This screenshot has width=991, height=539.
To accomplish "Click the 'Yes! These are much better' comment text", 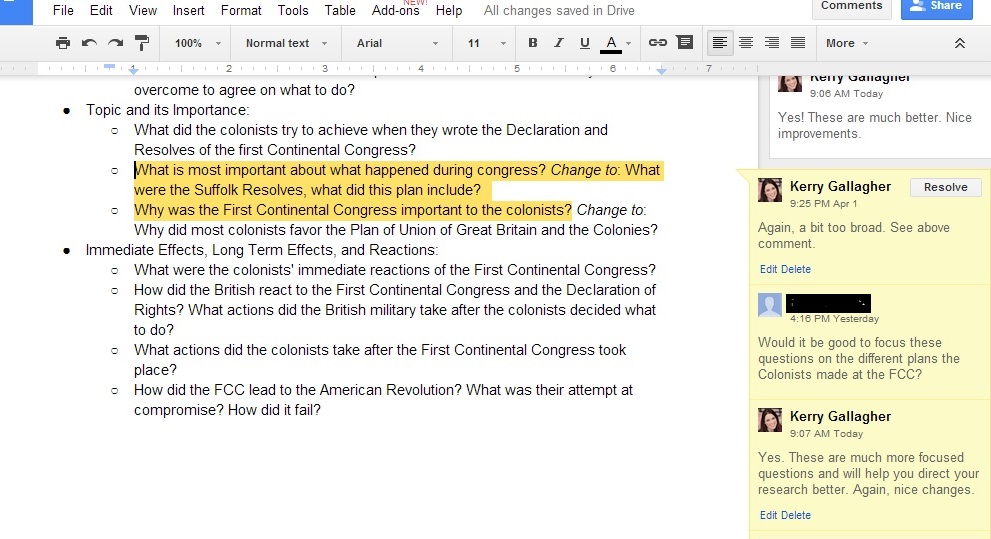I will [875, 126].
